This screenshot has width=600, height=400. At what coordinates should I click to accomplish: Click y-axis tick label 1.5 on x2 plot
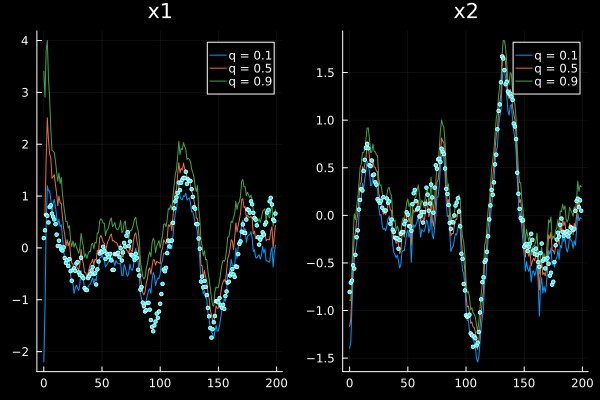pyautogui.click(x=325, y=72)
